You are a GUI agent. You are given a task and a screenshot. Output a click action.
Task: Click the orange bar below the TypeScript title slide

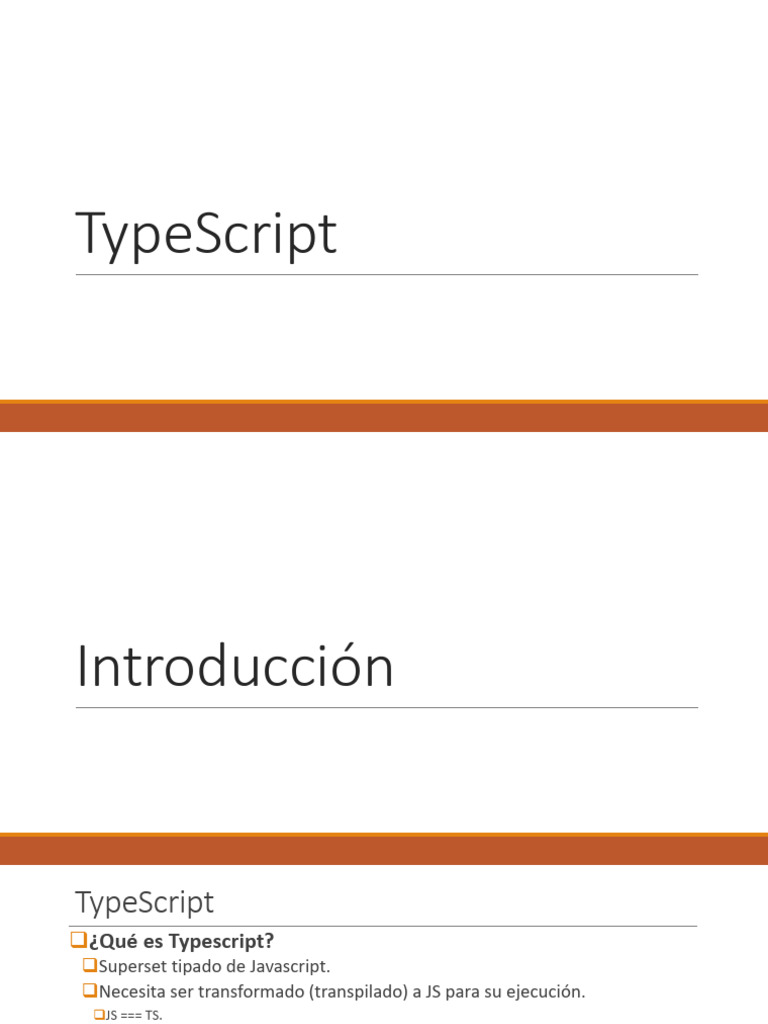[384, 416]
